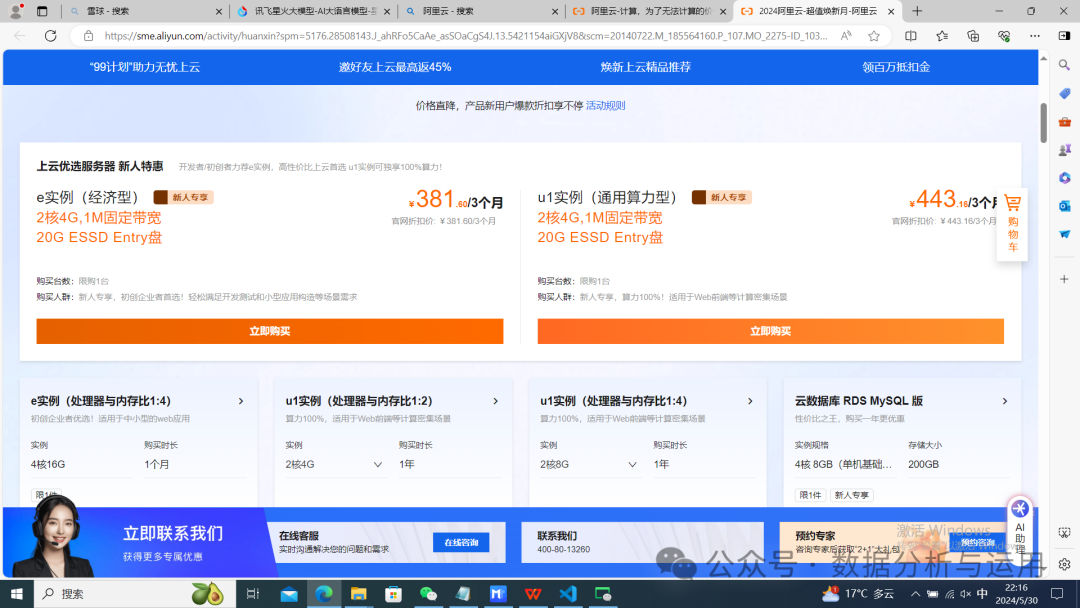The image size is (1080, 608).
Task: Open the 2核4G instance dropdown
Action: [x=334, y=465]
